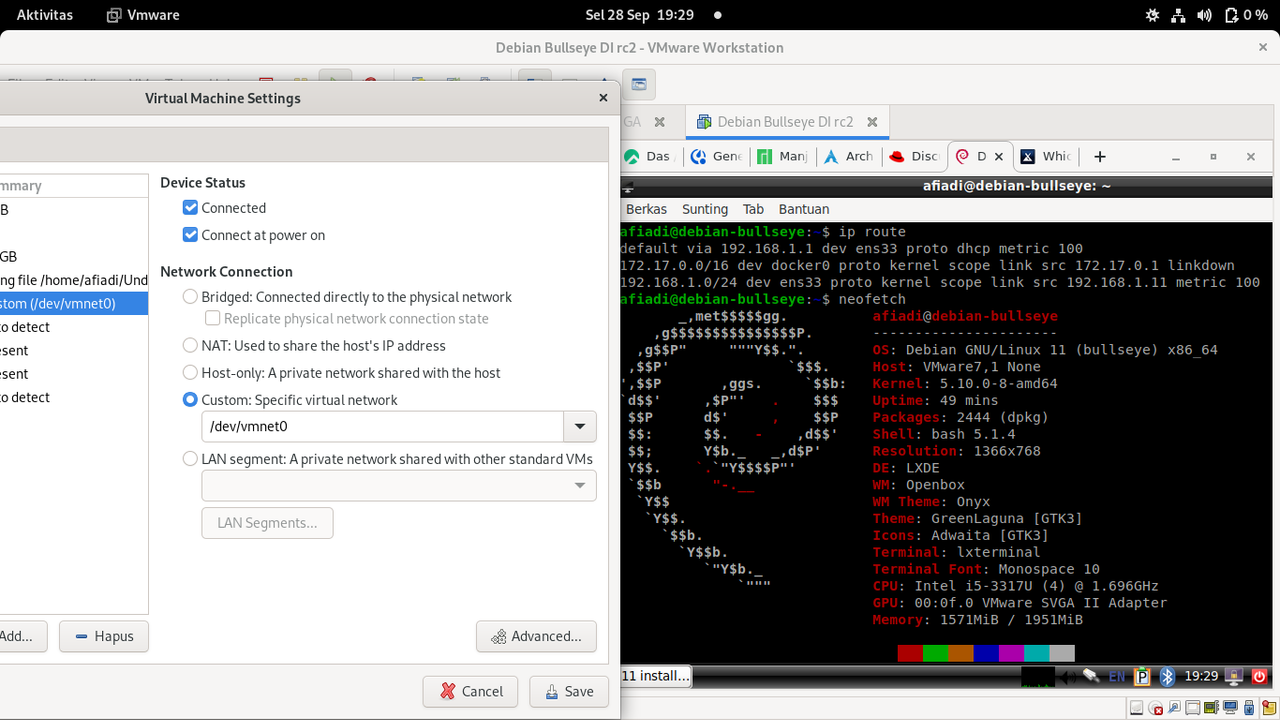Select LAN segment network option
This screenshot has height=720, width=1280.
point(190,459)
